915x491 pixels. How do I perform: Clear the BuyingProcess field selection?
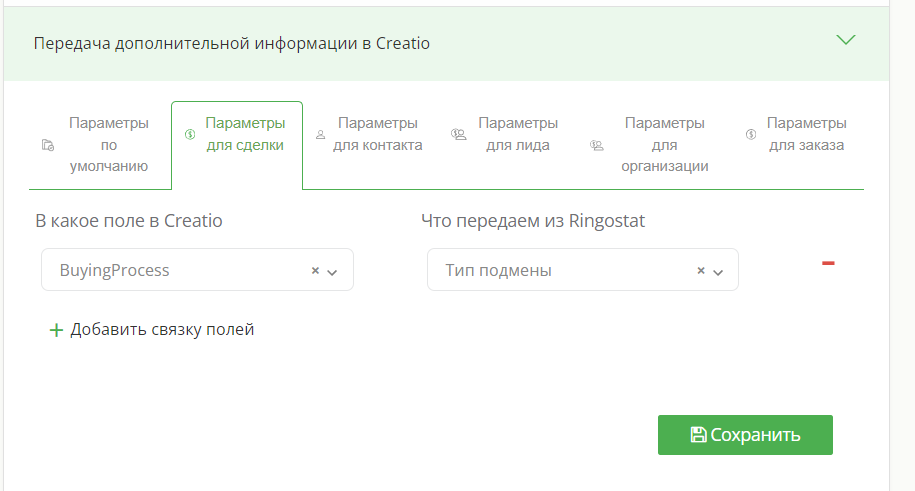pos(315,270)
